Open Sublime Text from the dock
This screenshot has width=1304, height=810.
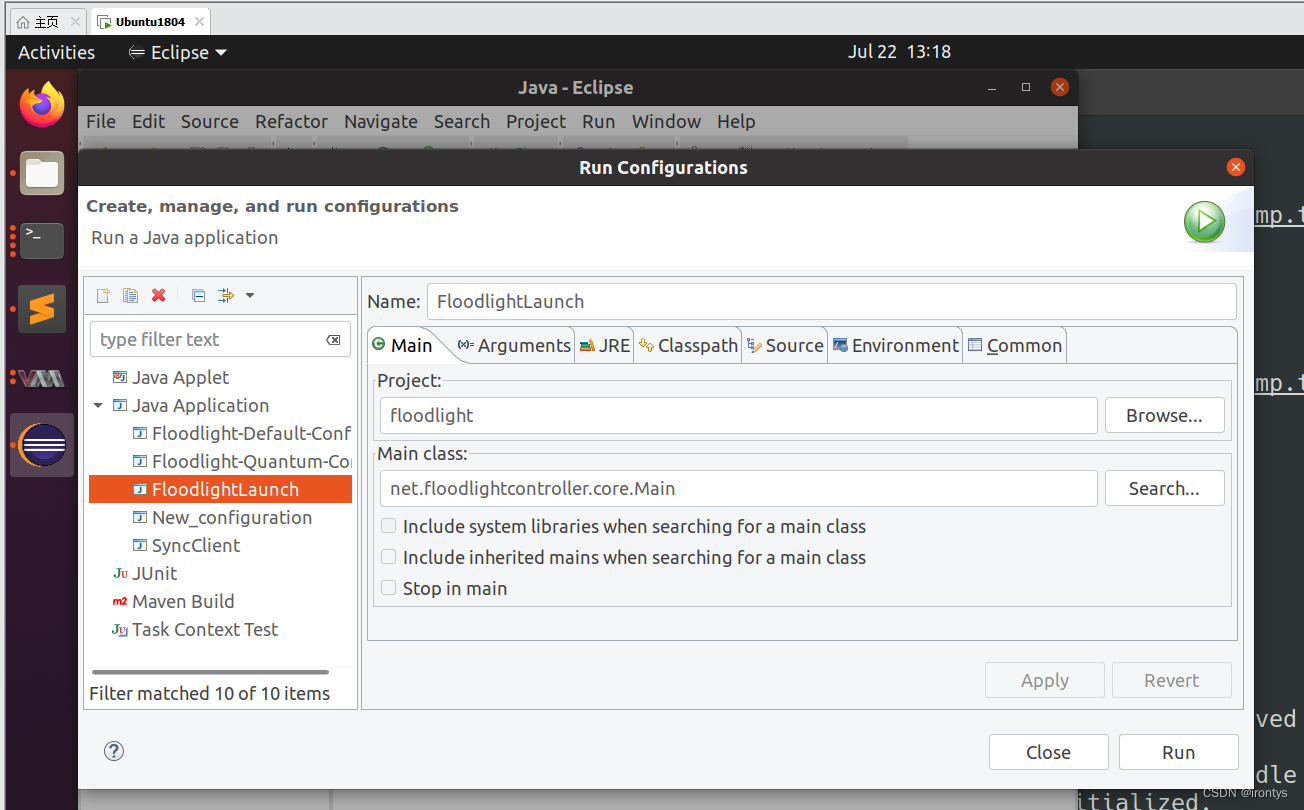[42, 309]
